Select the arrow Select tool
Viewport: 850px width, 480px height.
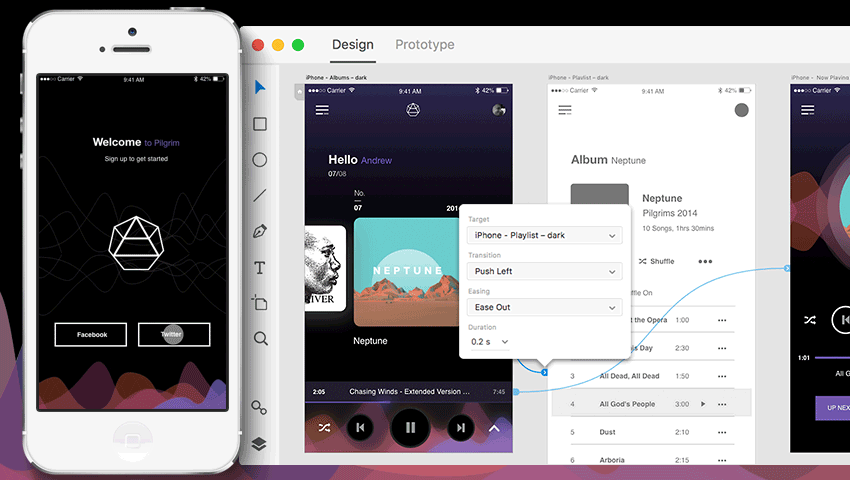(x=260, y=88)
